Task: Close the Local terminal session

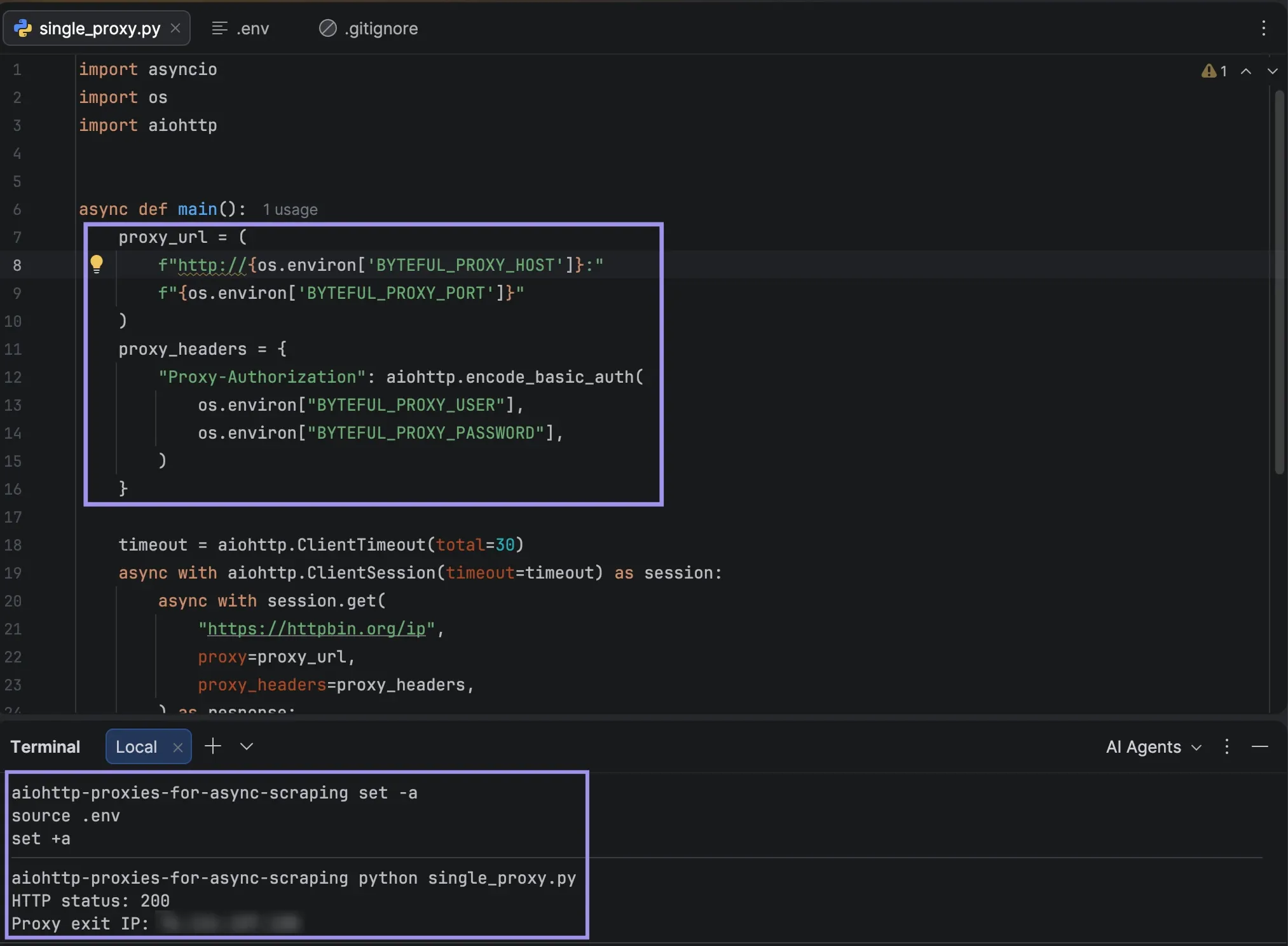Action: tap(178, 748)
